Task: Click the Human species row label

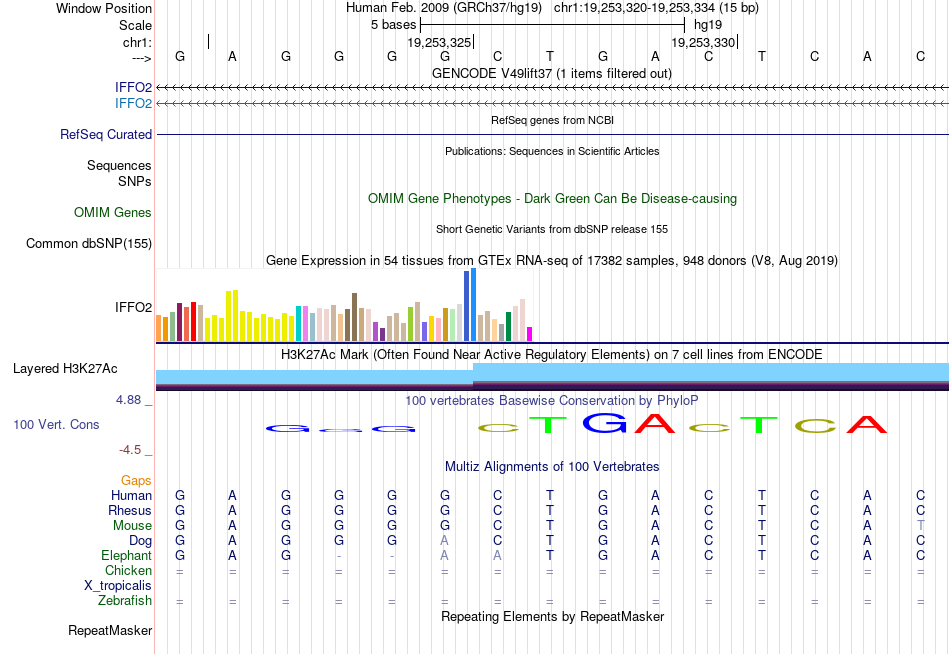Action: click(131, 495)
